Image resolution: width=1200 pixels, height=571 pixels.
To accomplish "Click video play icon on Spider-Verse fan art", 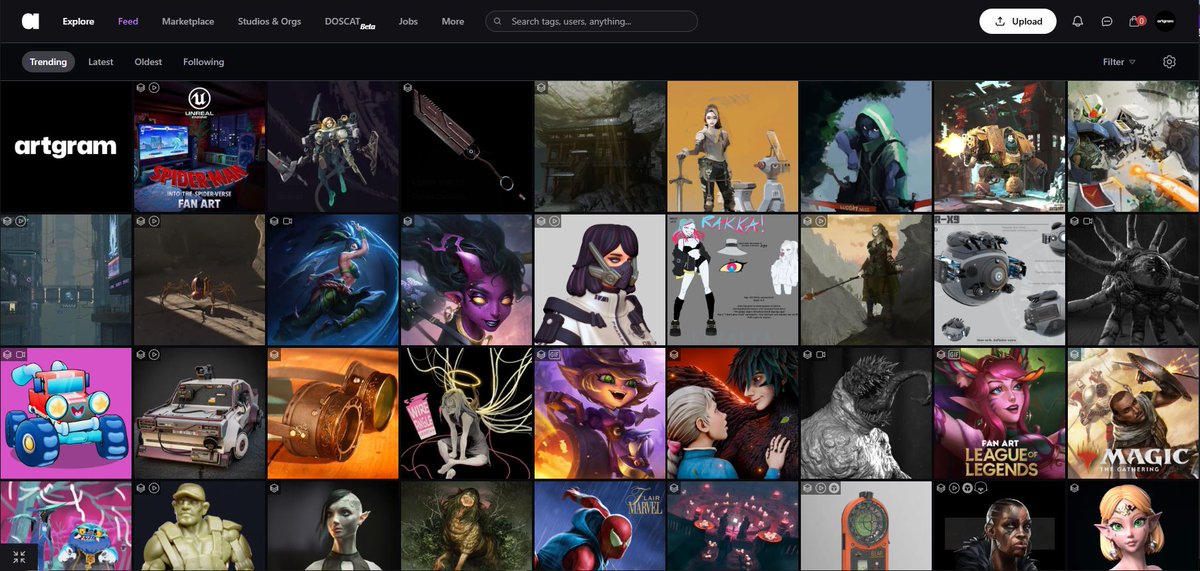I will click(154, 87).
